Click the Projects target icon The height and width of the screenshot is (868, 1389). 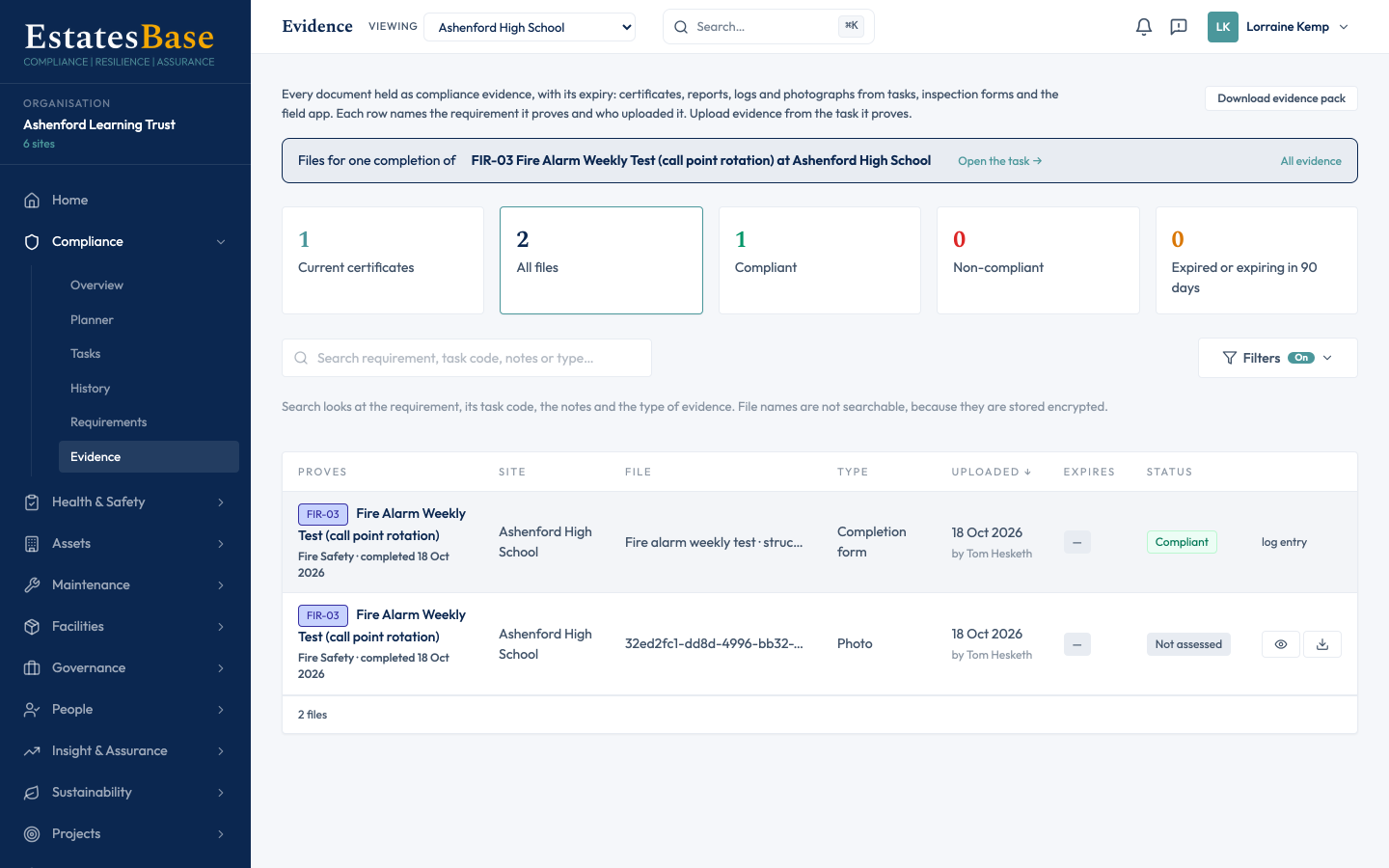(x=32, y=834)
